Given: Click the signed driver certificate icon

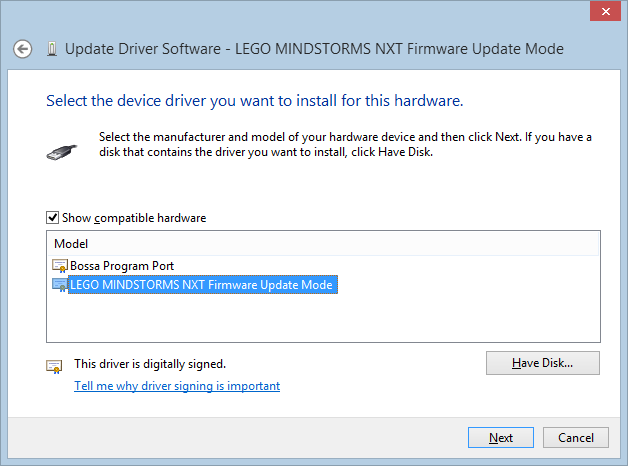Looking at the screenshot, I should (x=54, y=366).
